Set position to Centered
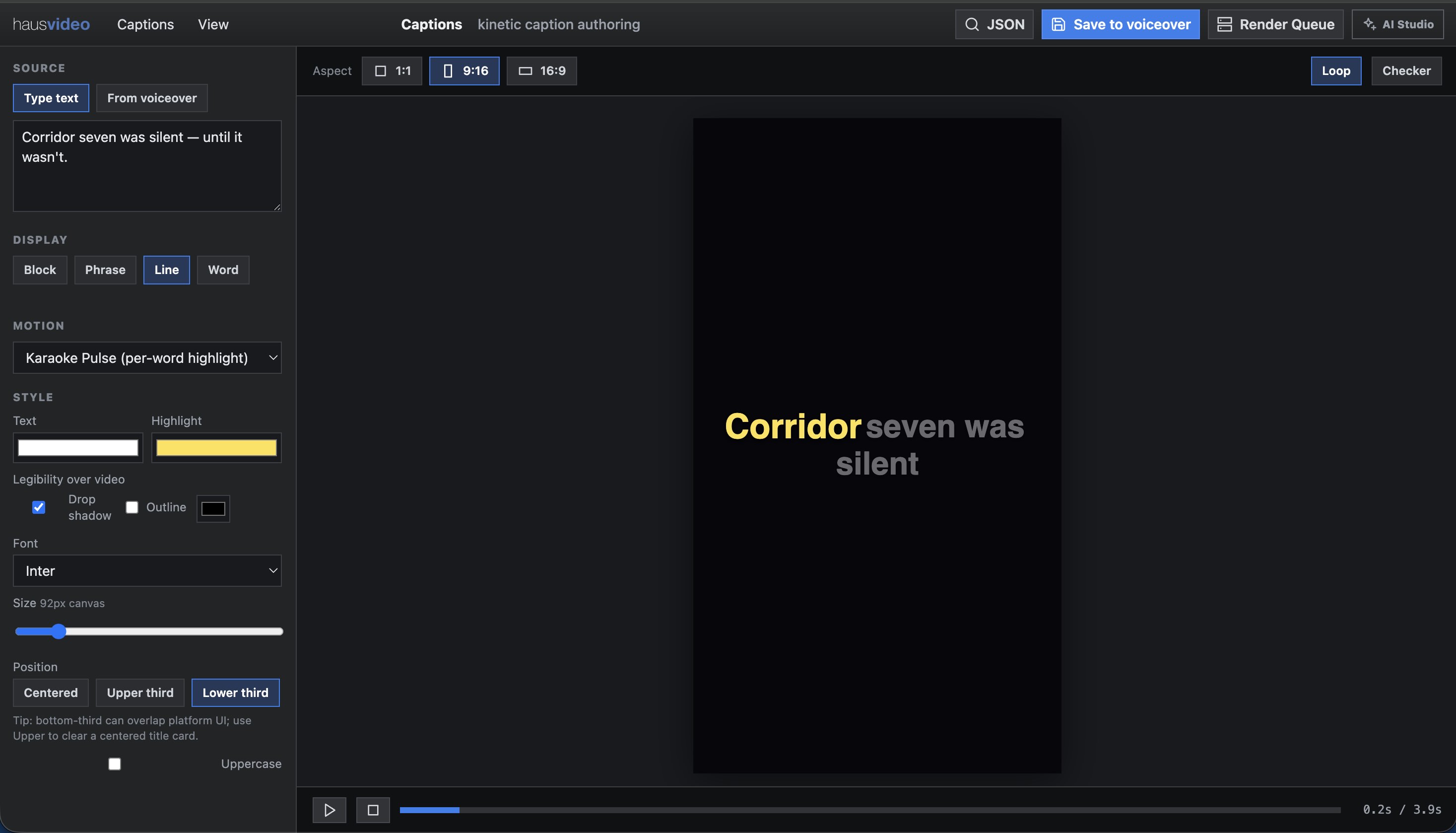 50,692
